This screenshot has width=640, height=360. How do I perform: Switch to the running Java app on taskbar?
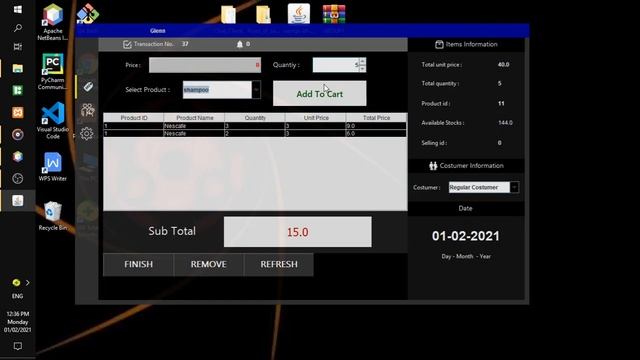pos(18,200)
